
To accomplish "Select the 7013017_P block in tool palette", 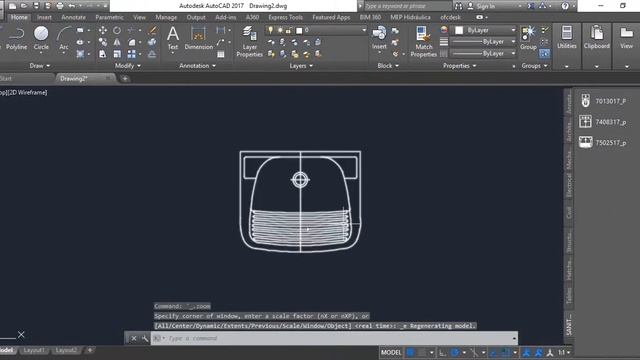I will coord(604,101).
